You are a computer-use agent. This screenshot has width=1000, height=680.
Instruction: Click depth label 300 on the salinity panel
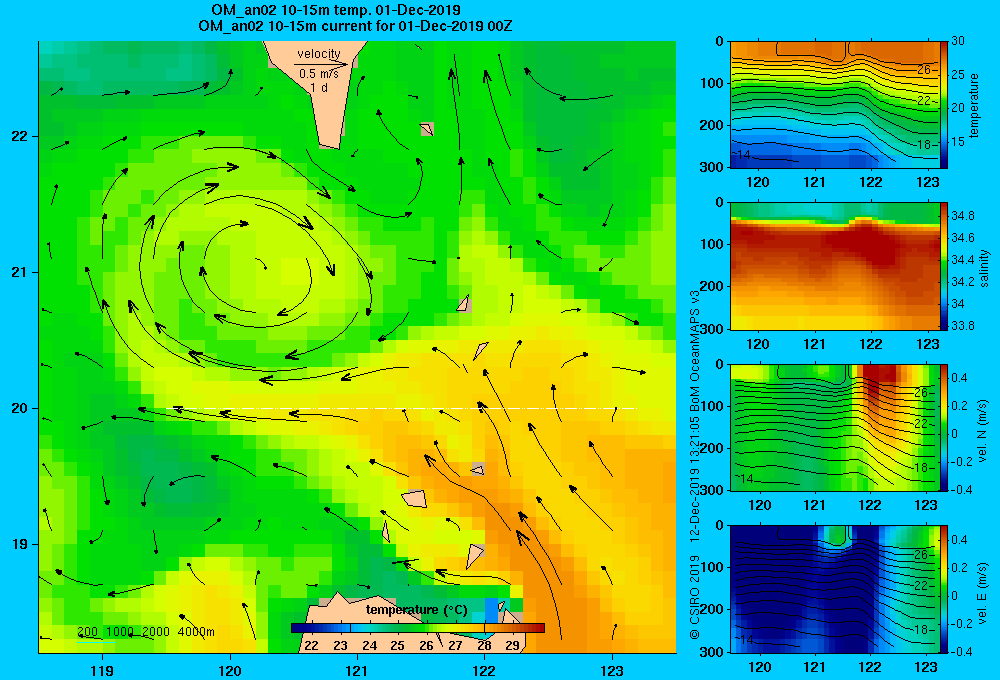tap(712, 328)
